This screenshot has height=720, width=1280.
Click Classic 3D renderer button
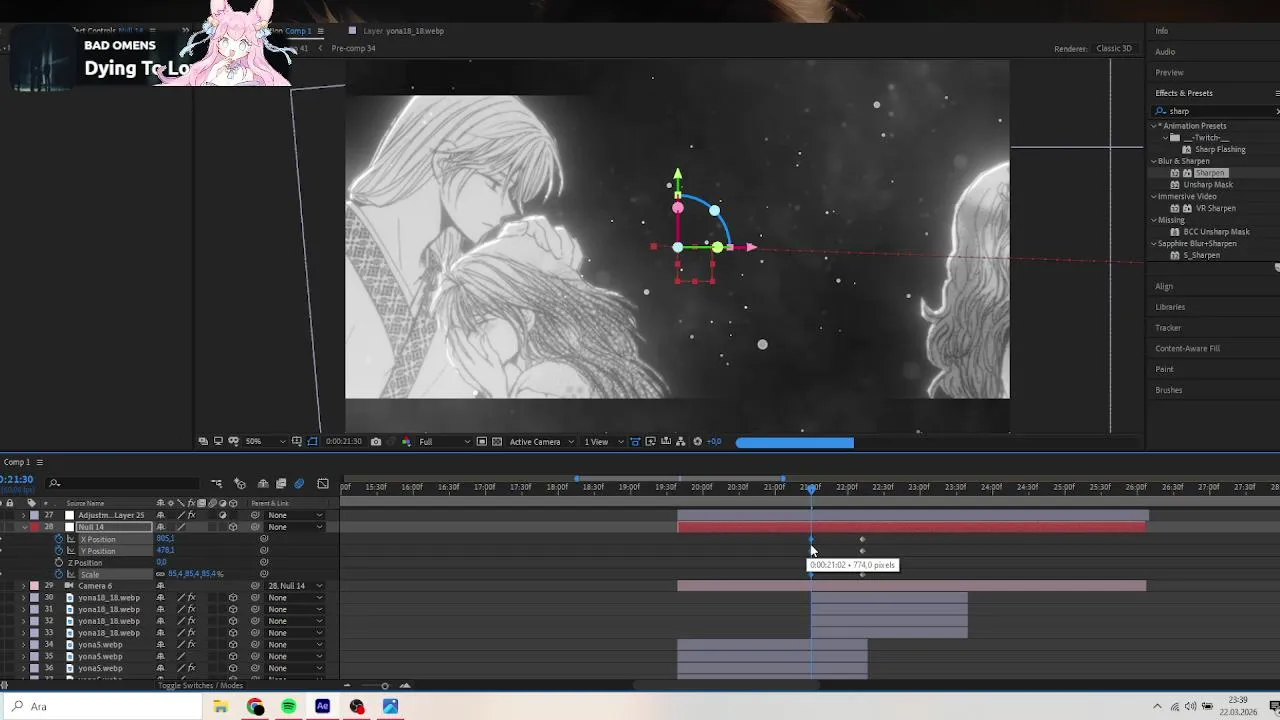pos(1114,49)
